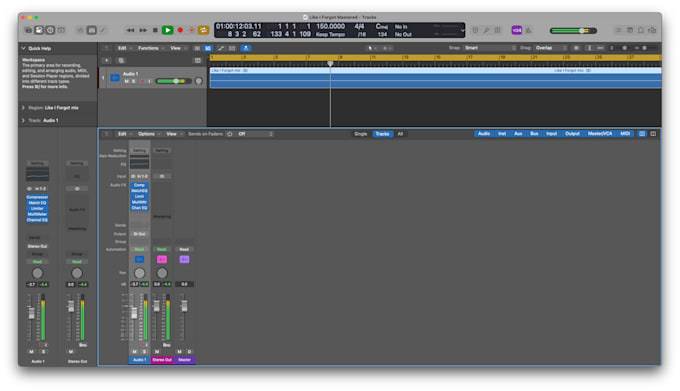Open the Browsers button at far right

point(652,30)
